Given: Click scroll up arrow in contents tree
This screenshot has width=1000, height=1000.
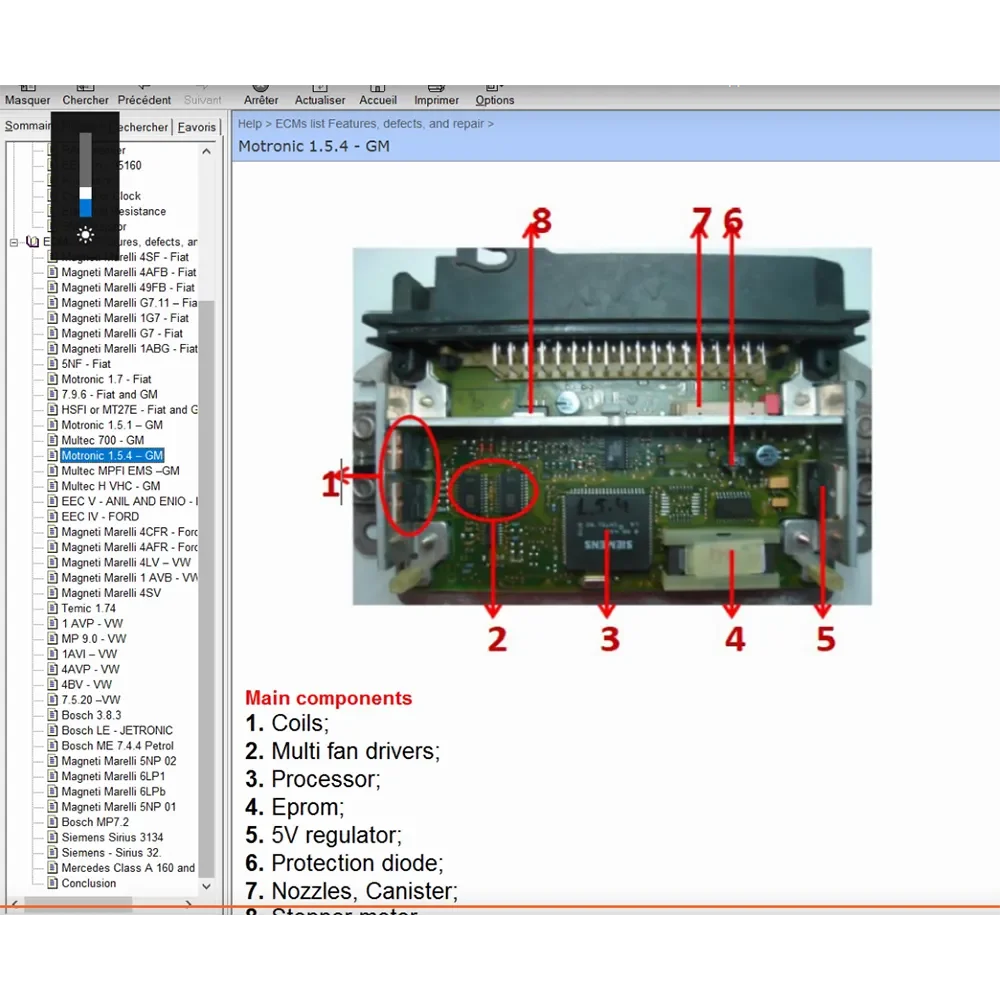Looking at the screenshot, I should coord(206,151).
